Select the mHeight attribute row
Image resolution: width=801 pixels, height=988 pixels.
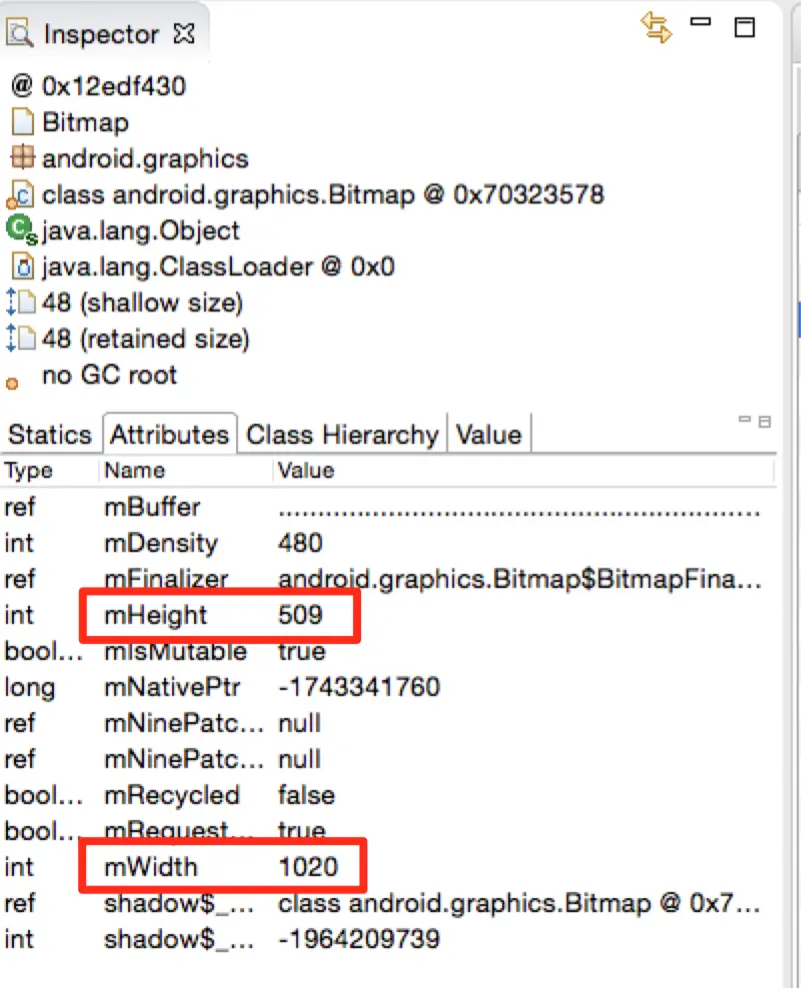pyautogui.click(x=388, y=615)
